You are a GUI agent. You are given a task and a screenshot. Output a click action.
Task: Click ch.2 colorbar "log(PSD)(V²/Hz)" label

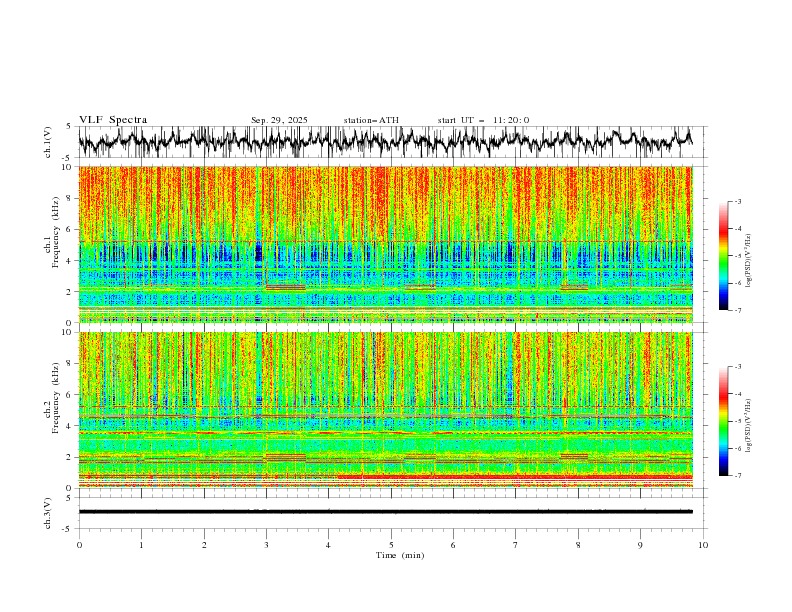point(749,426)
